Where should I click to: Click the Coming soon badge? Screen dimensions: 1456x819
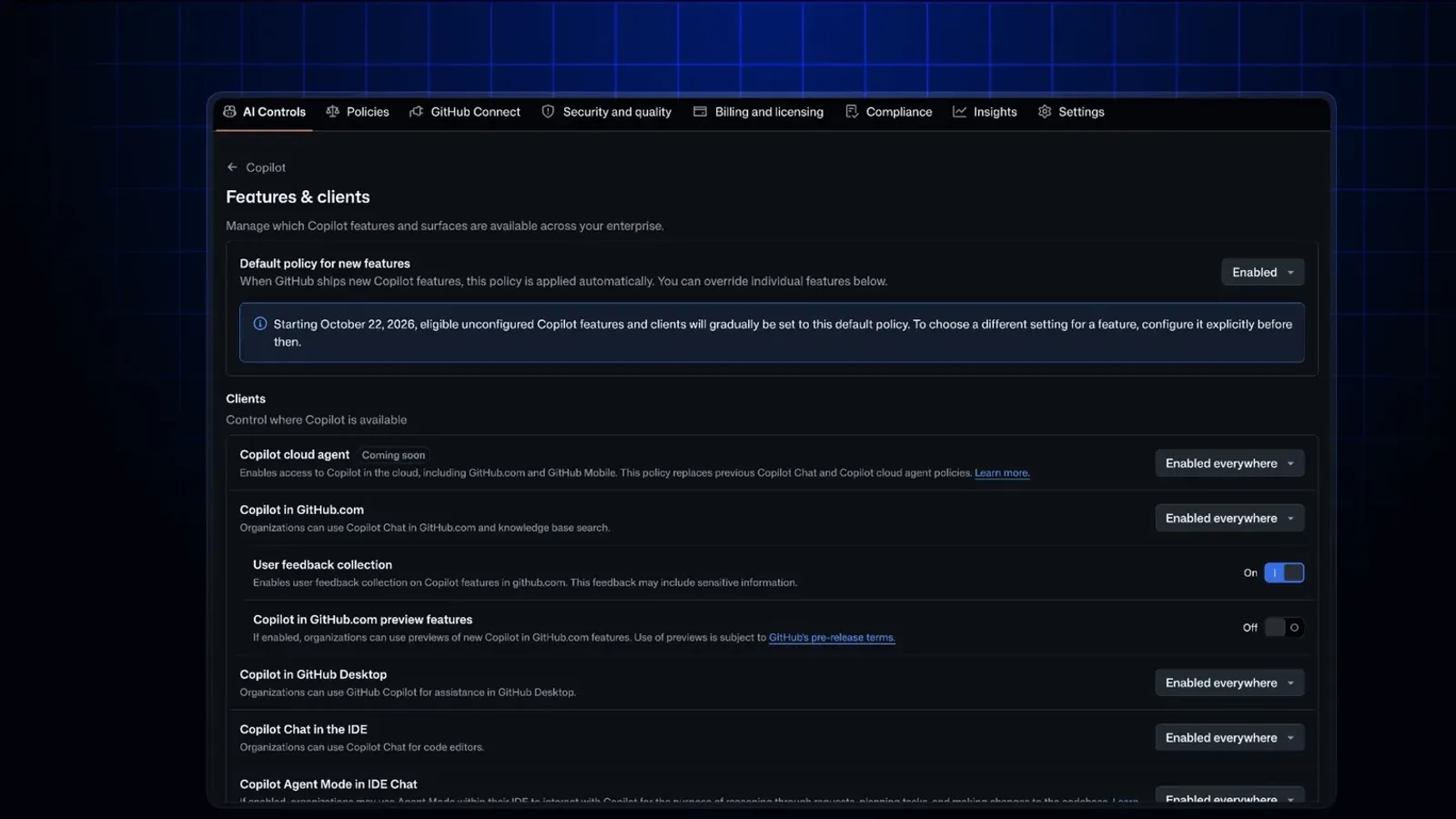[x=393, y=455]
